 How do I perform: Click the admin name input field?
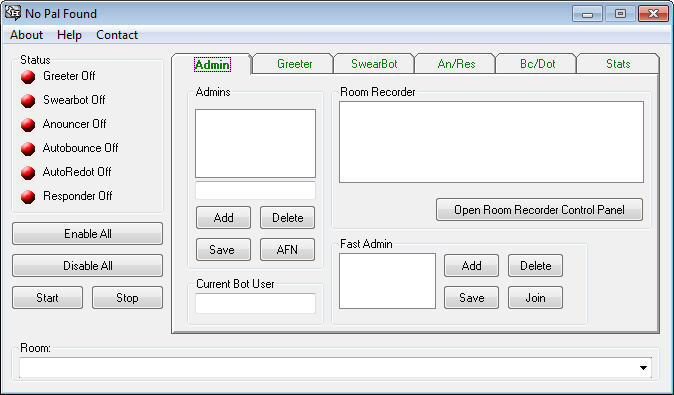click(255, 190)
